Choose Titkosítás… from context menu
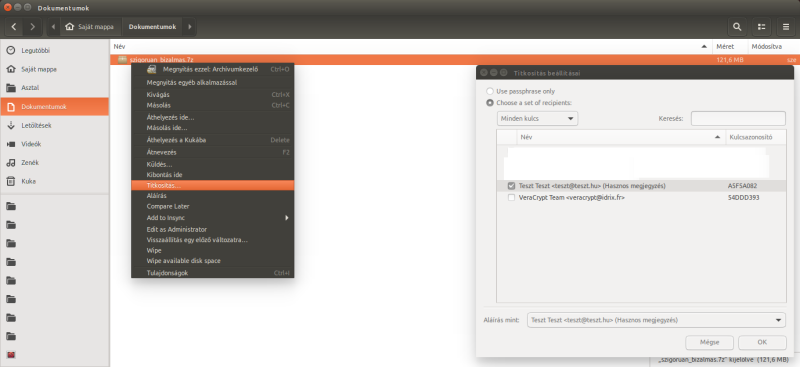This screenshot has height=367, width=800. [x=212, y=185]
